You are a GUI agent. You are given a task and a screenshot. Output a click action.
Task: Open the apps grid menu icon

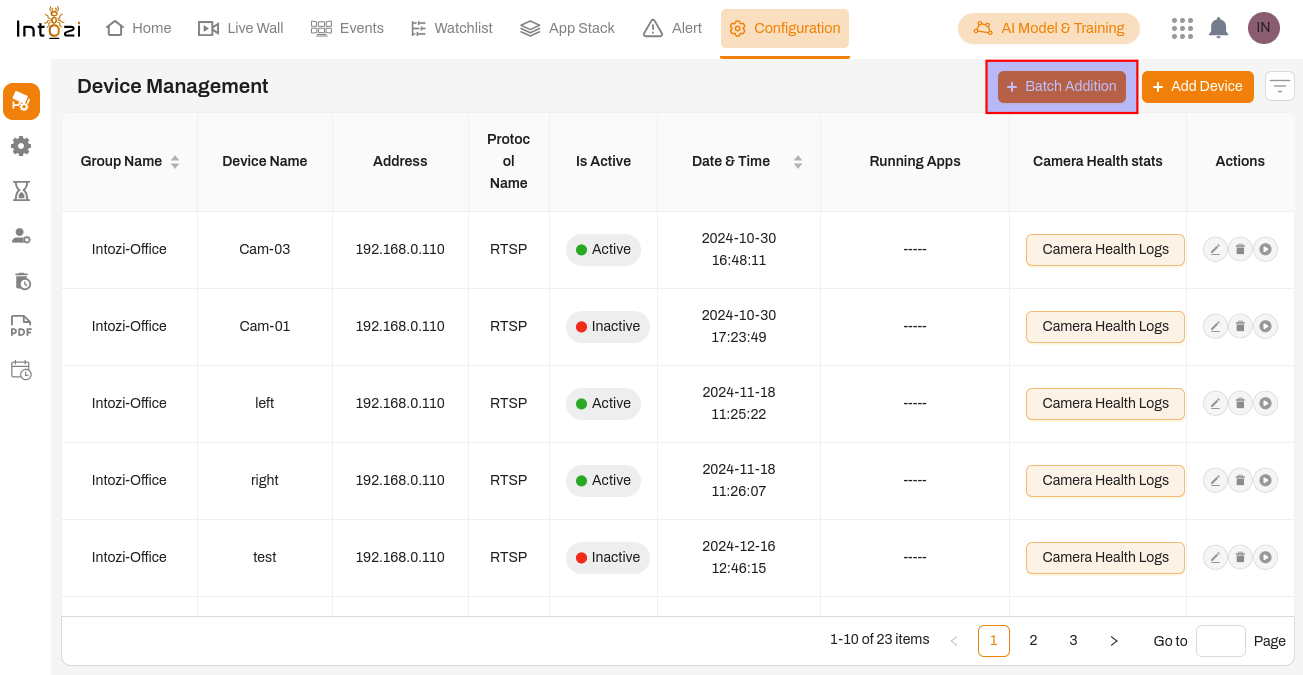pyautogui.click(x=1182, y=28)
